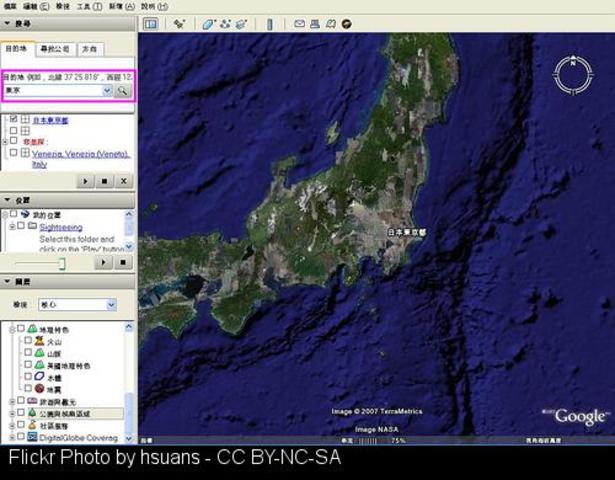The width and height of the screenshot is (615, 480).
Task: Expand the DigitalGlobe Coverage tree node
Action: coord(12,437)
